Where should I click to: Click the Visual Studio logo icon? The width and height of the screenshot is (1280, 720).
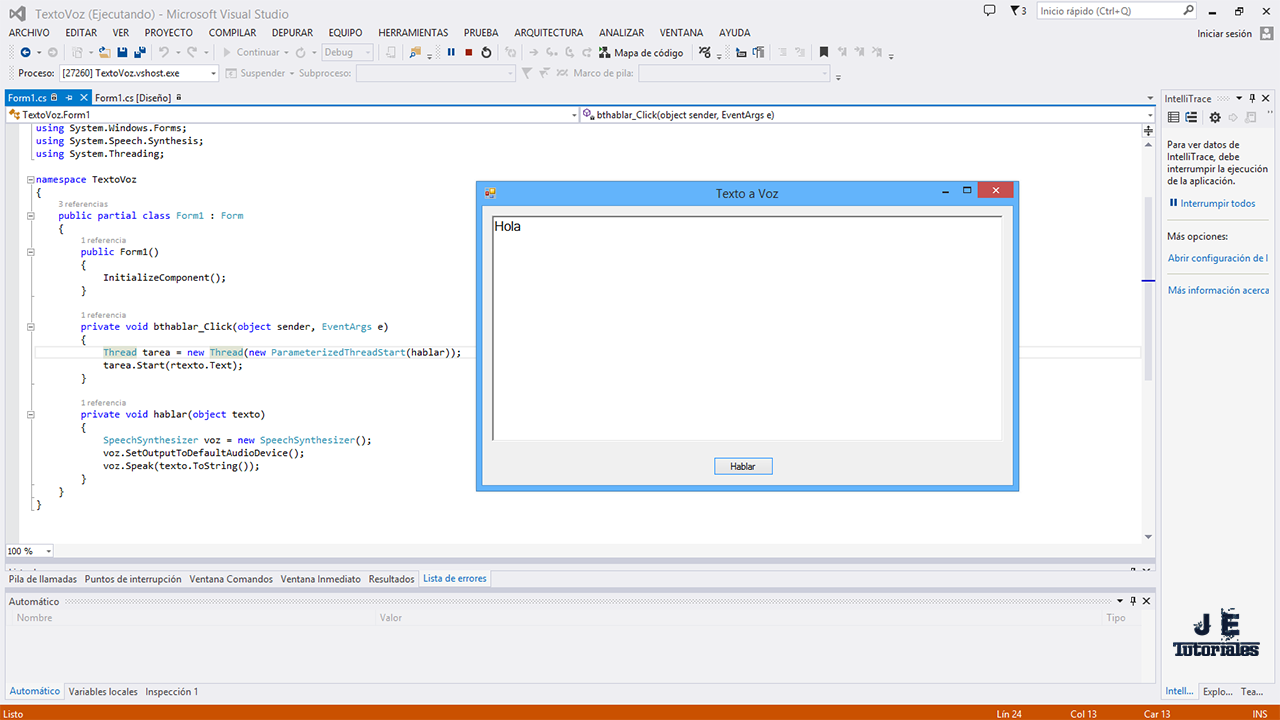click(x=17, y=13)
